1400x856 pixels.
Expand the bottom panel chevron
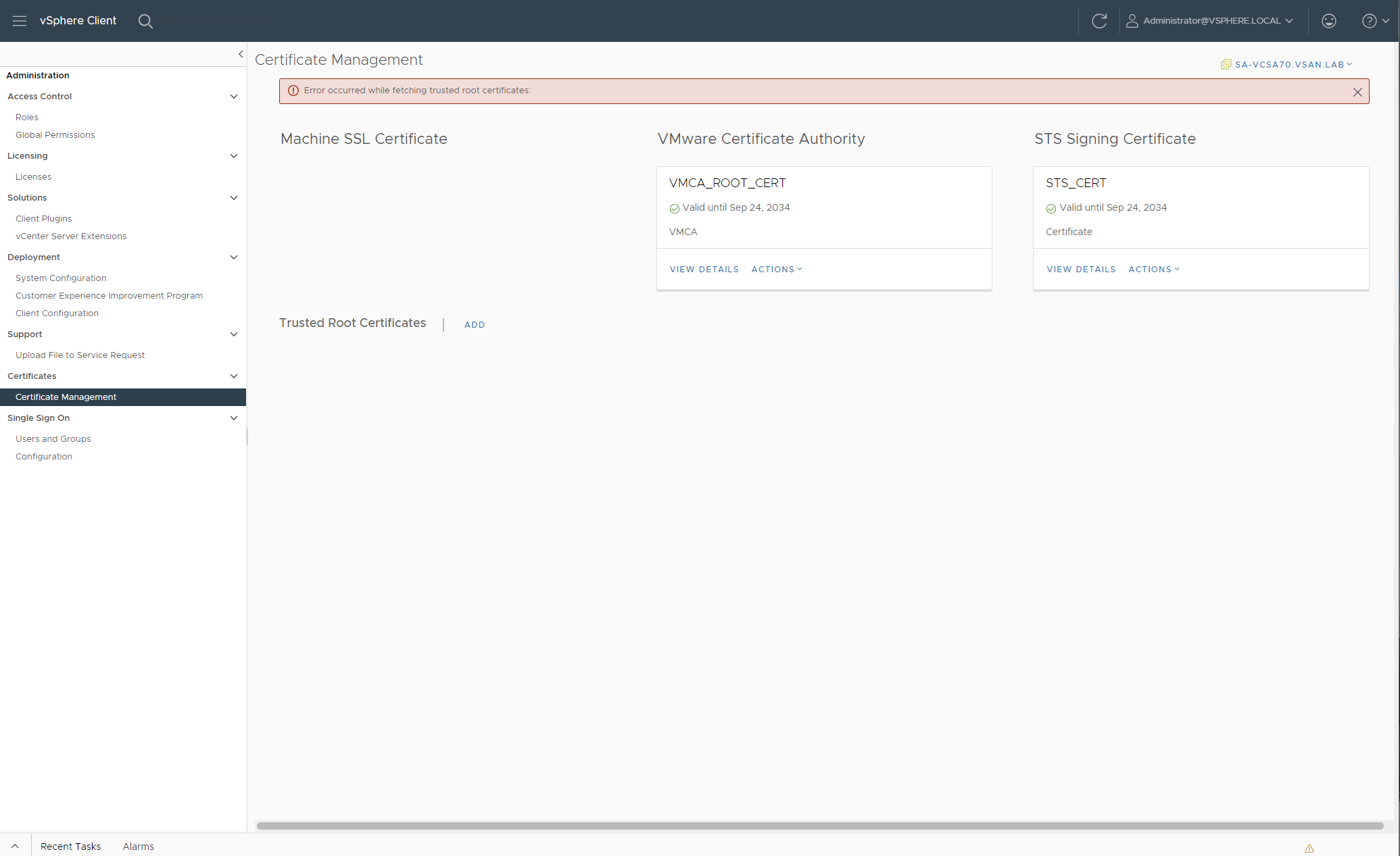point(15,847)
